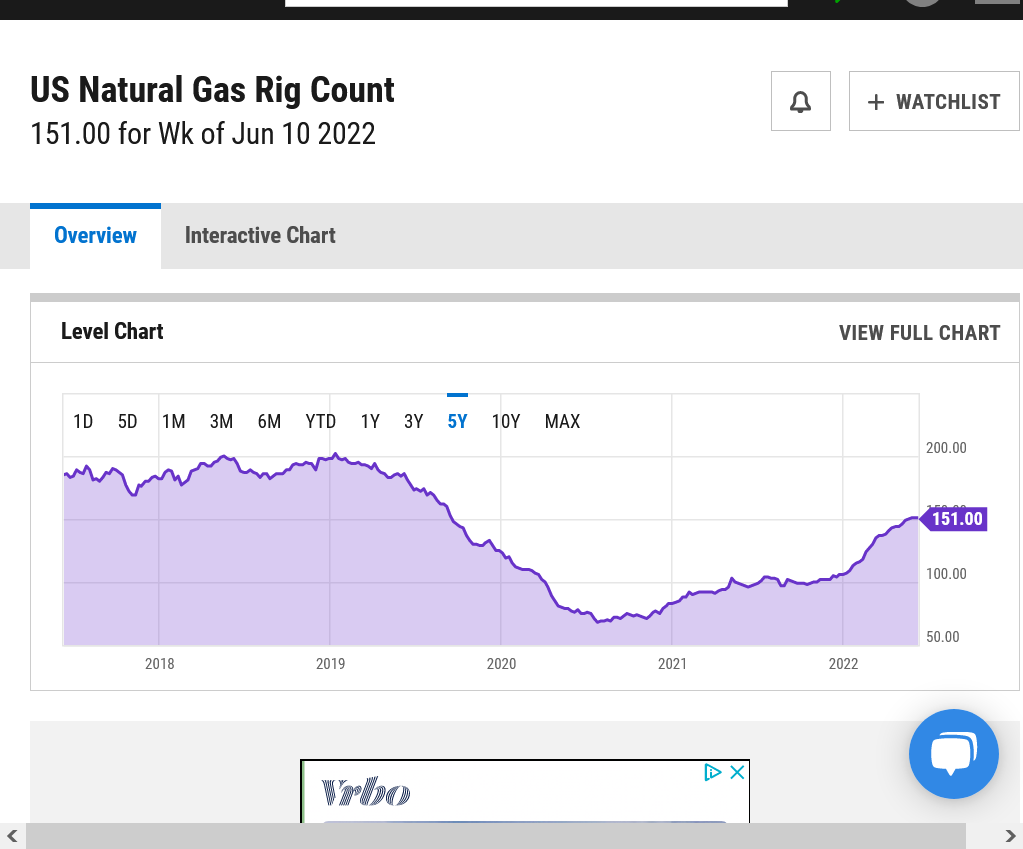Select the Overview tab
The width and height of the screenshot is (1023, 849).
tap(95, 236)
